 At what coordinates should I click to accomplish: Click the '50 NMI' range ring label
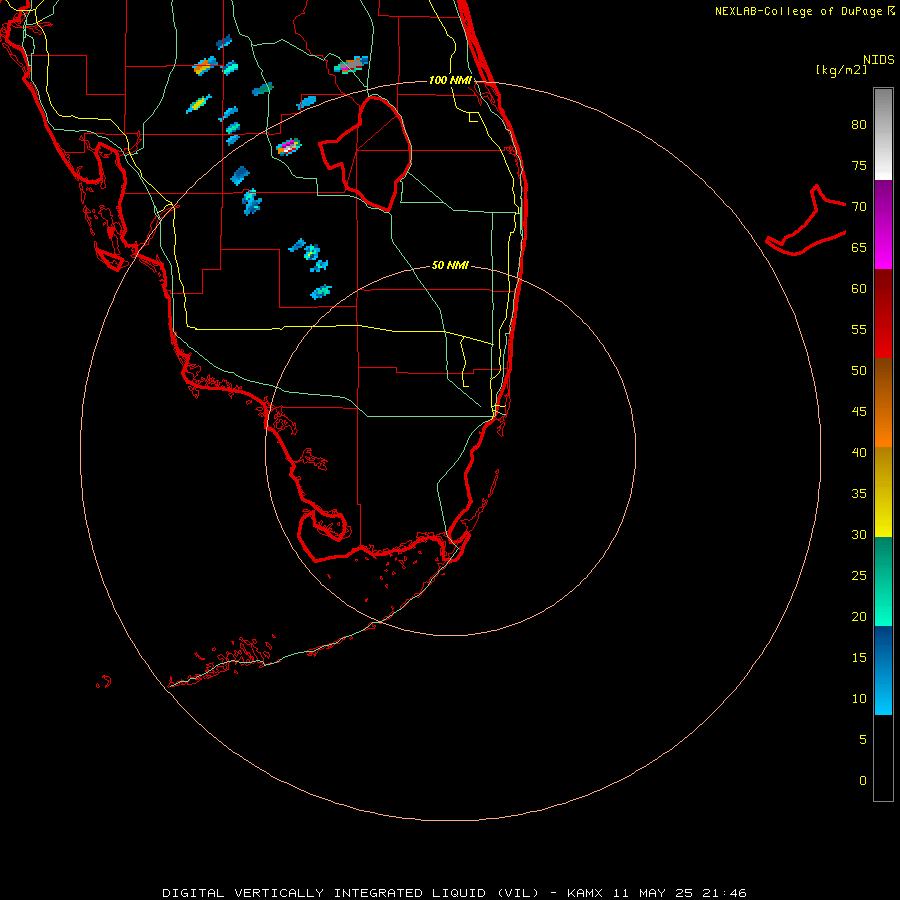tap(450, 265)
